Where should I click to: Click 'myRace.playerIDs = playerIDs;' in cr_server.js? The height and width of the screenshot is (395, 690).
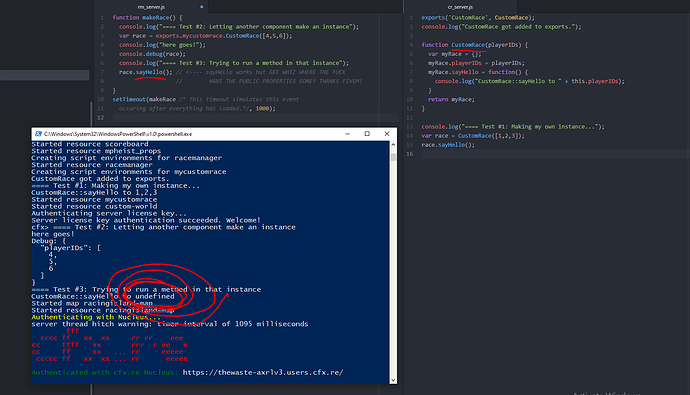pyautogui.click(x=476, y=63)
